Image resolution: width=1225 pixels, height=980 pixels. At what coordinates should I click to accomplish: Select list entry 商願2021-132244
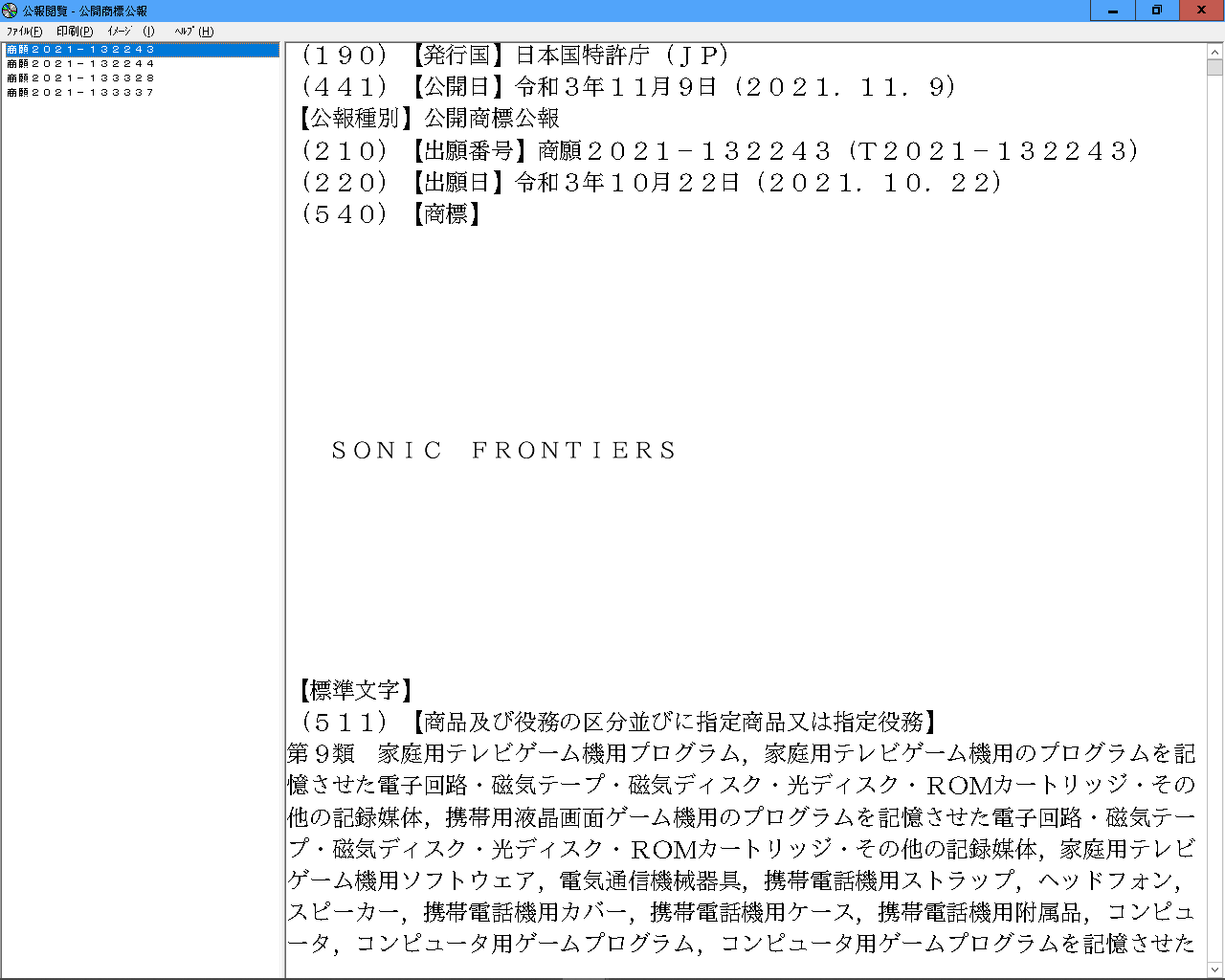[80, 64]
